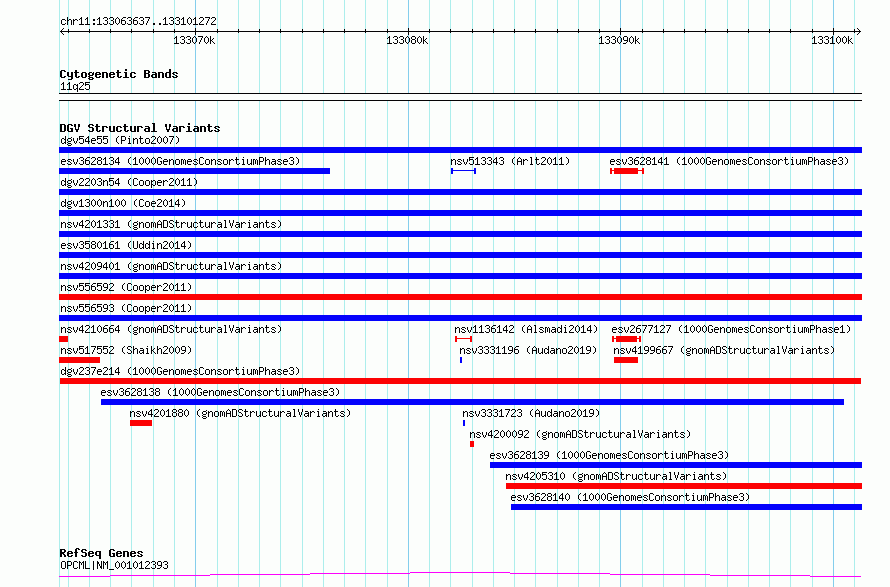Select dgv1300n100 (Coe2014) label

point(123,203)
